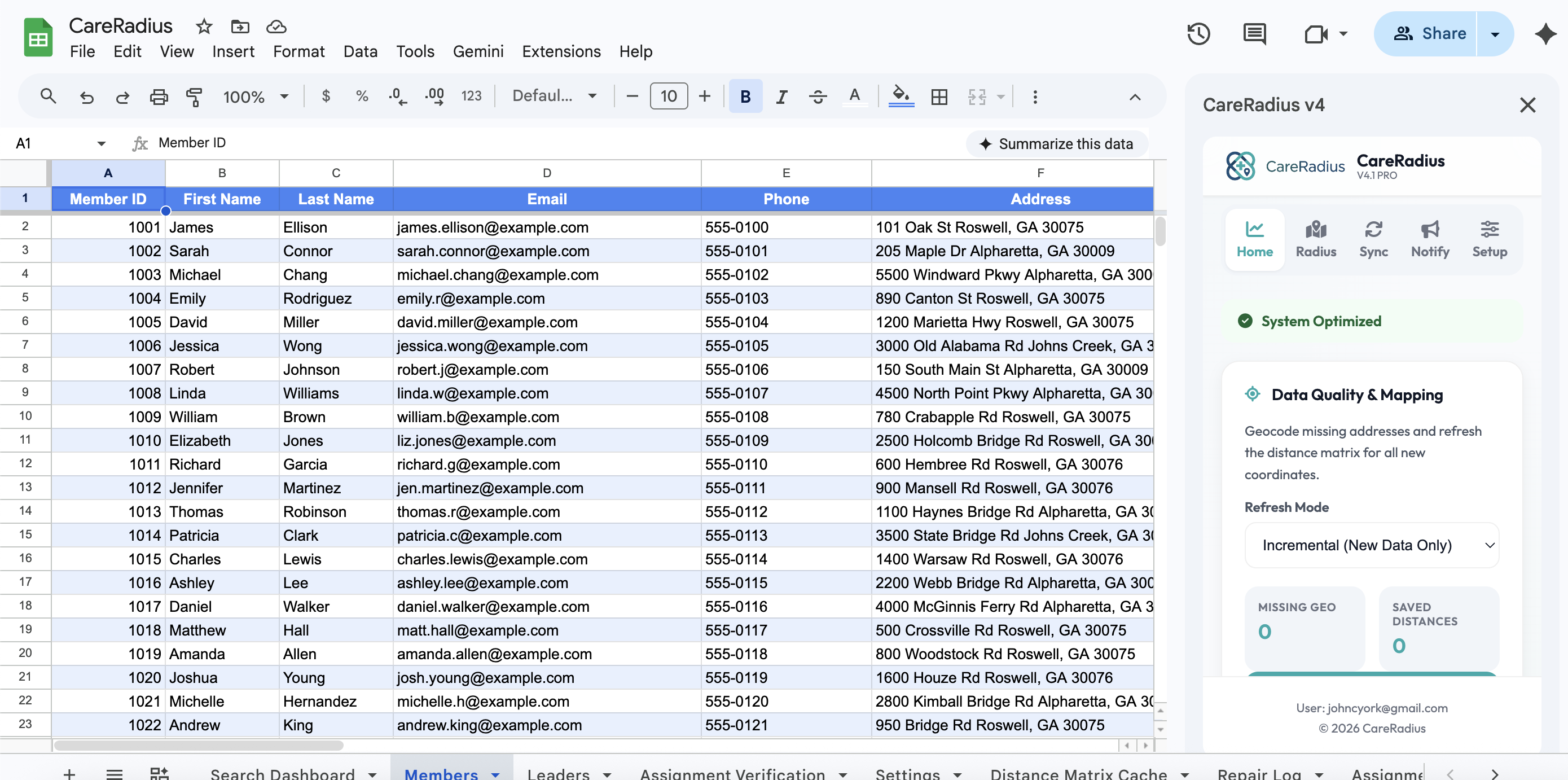This screenshot has width=1568, height=780.
Task: Switch to the Sync tab in sidebar
Action: click(1373, 239)
